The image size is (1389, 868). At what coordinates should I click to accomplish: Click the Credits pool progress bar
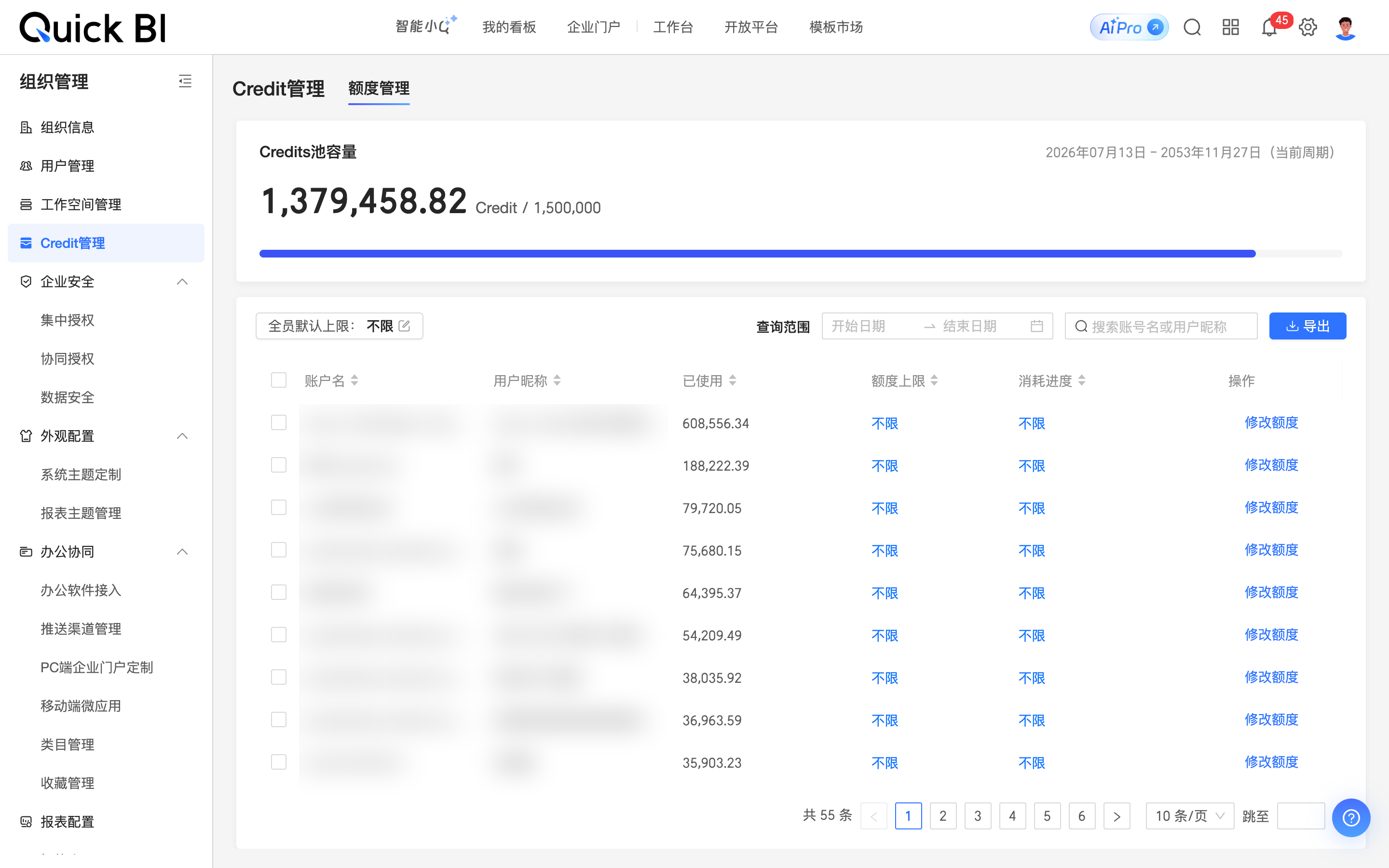pos(801,253)
